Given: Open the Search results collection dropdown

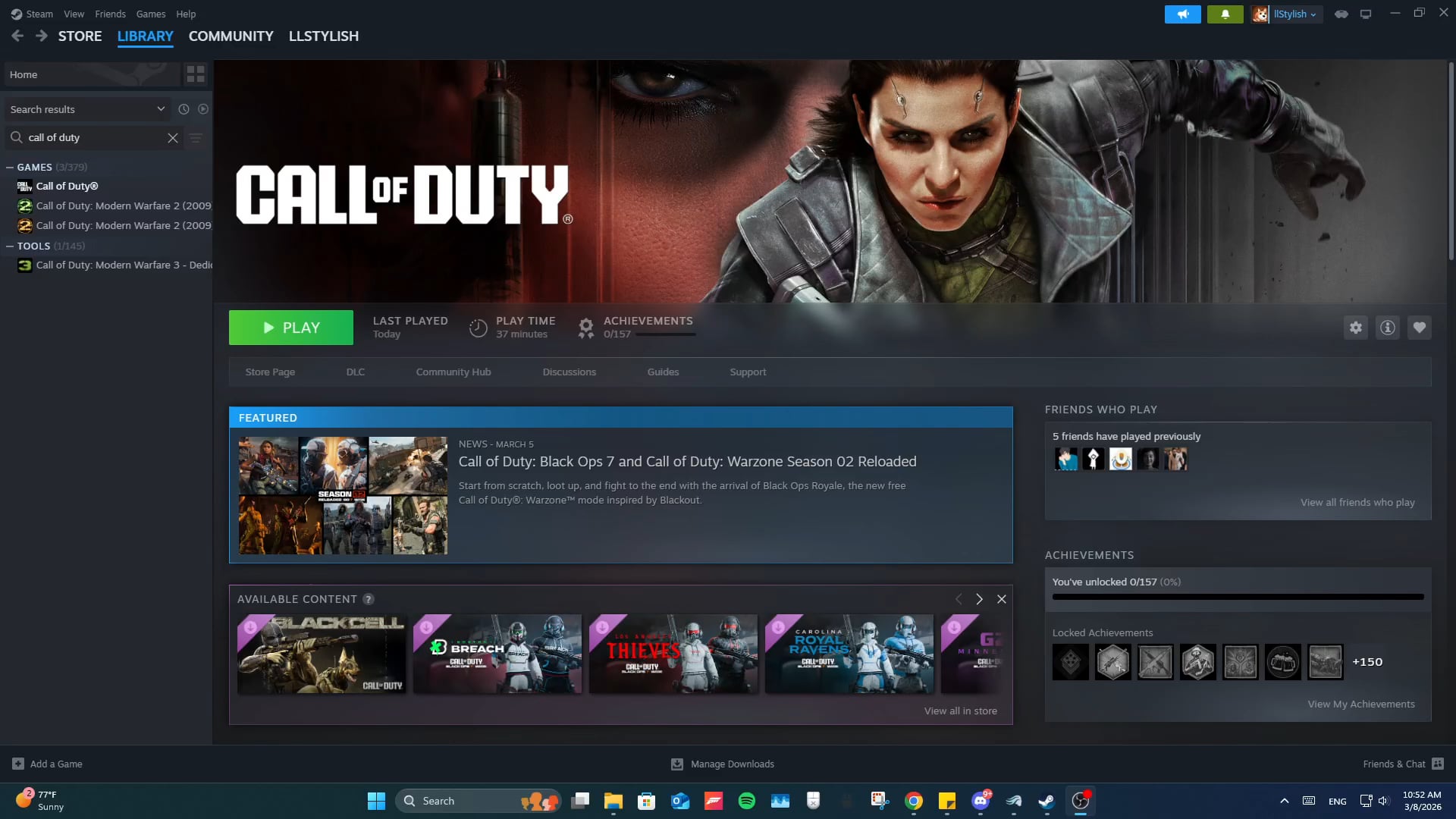Looking at the screenshot, I should pyautogui.click(x=87, y=109).
